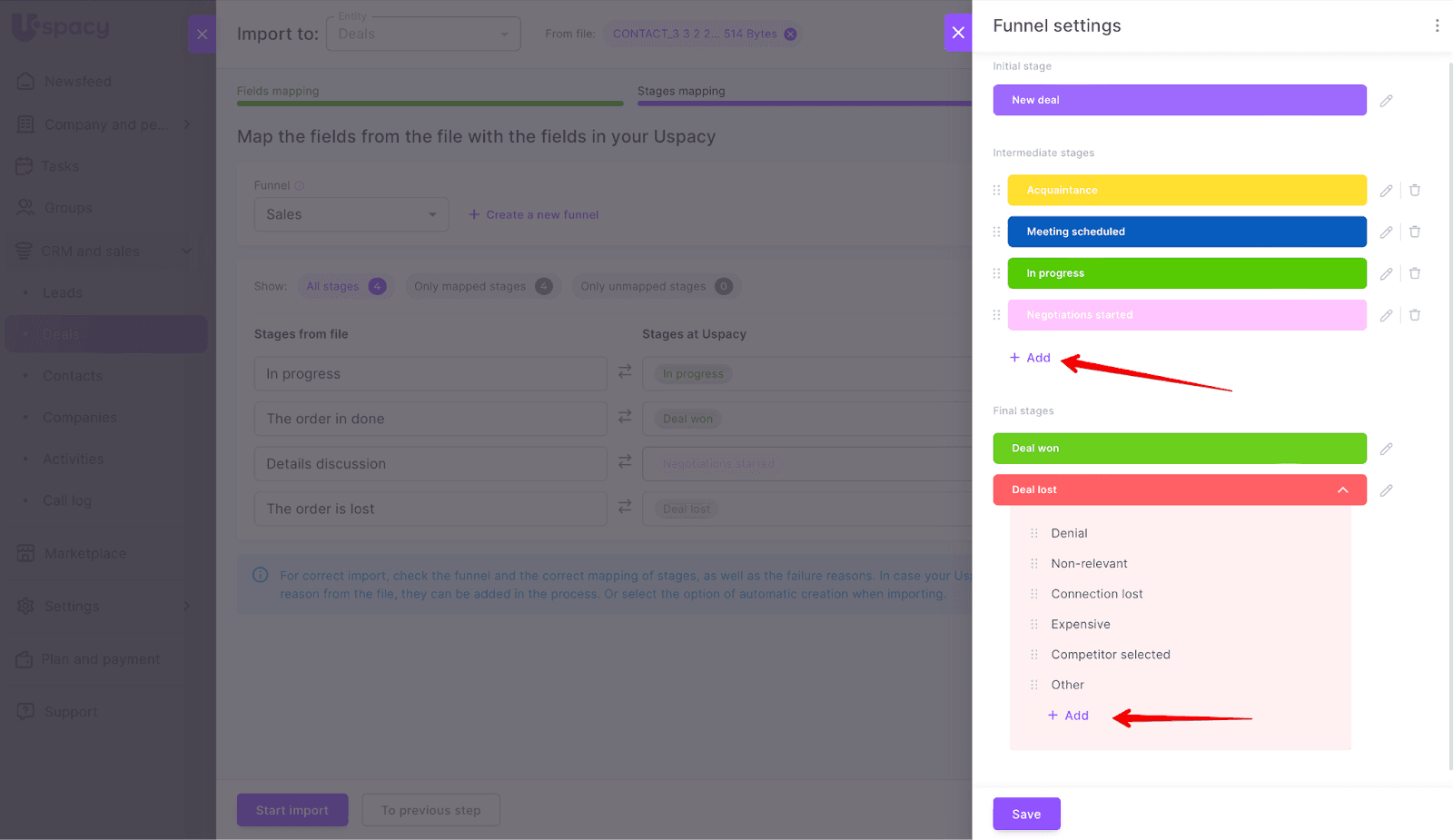Collapse the Deal lost reasons list
Screen dimensions: 1453x840
tap(1343, 490)
